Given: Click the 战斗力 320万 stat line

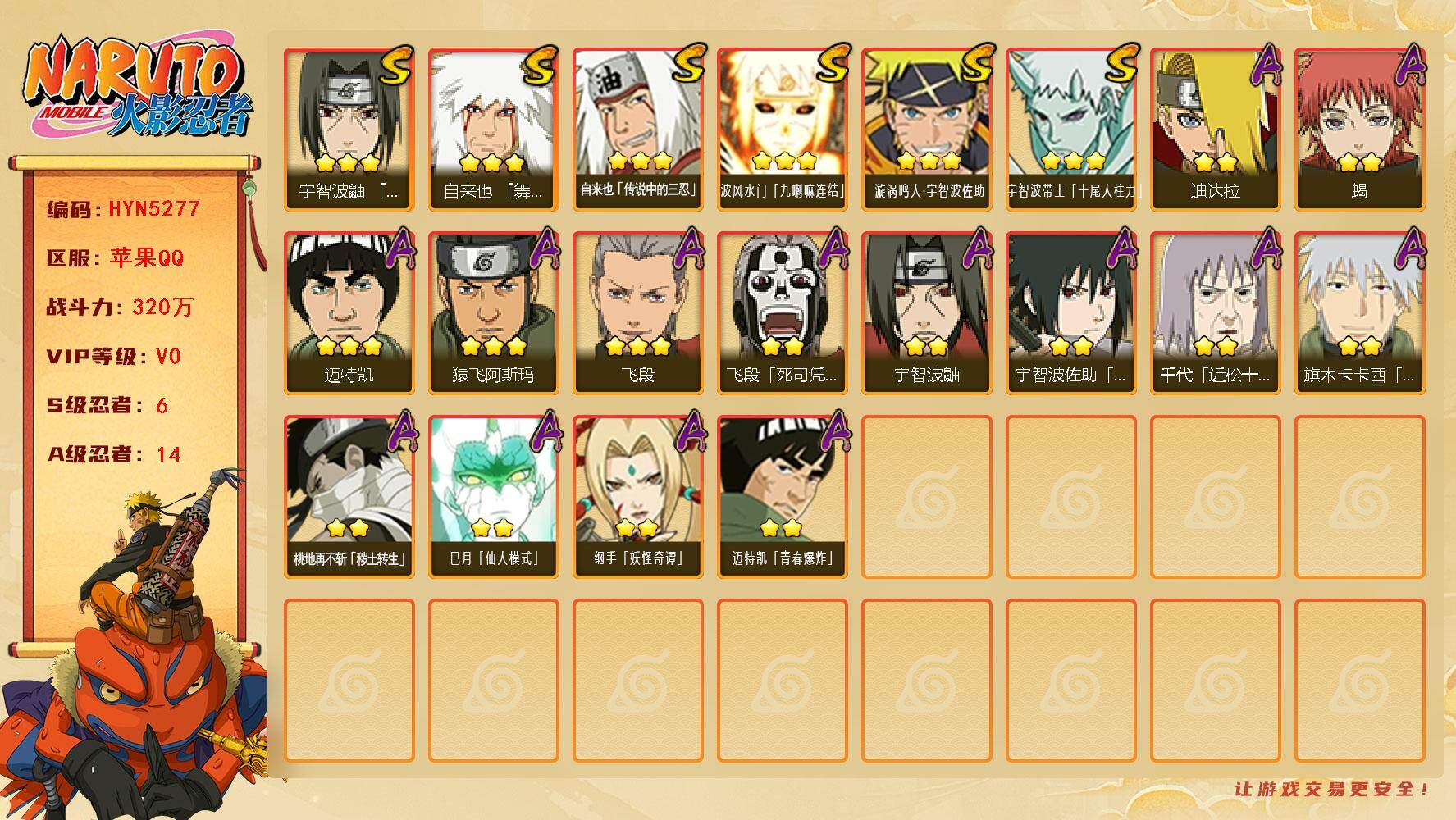Looking at the screenshot, I should point(121,307).
